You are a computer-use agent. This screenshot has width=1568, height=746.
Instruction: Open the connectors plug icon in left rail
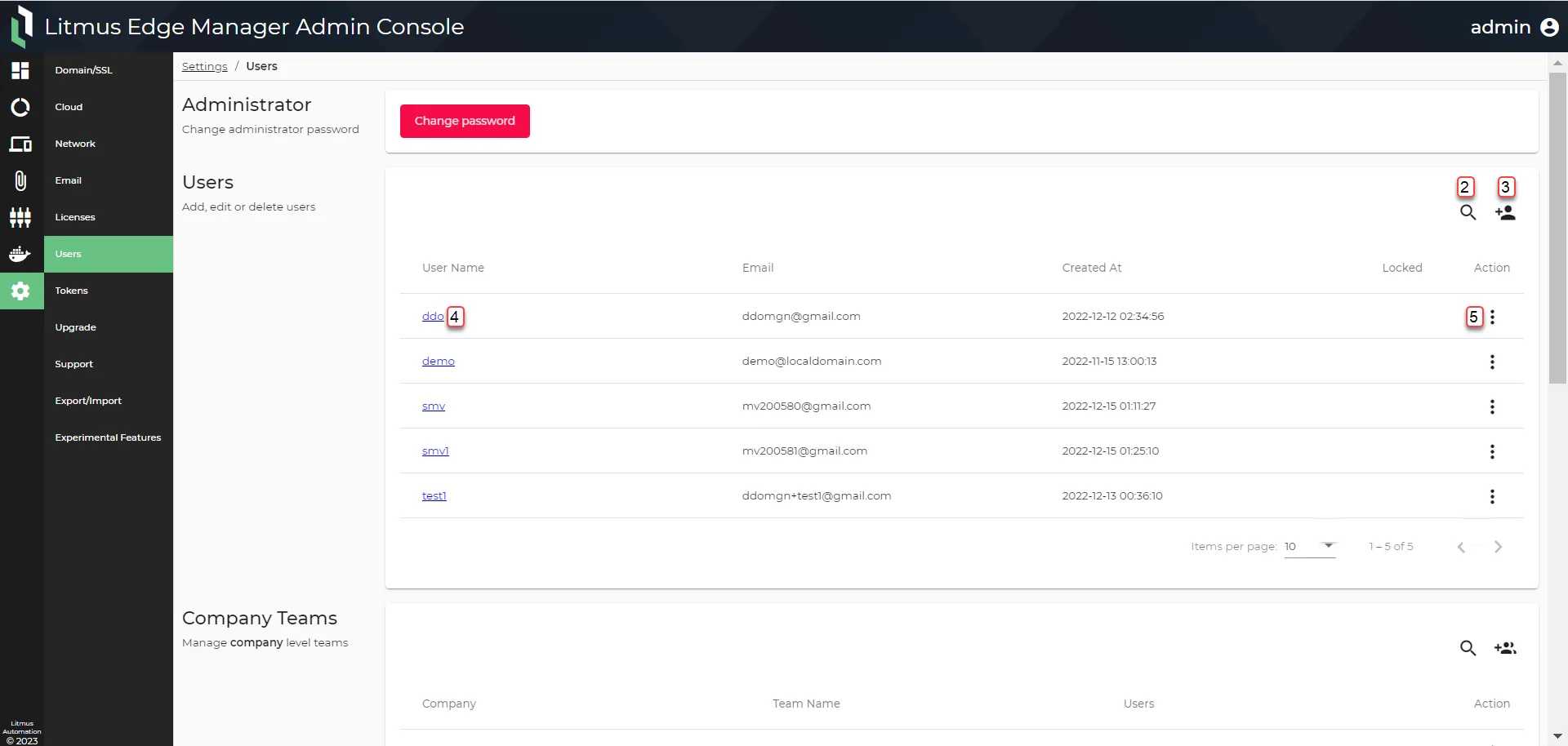[20, 217]
